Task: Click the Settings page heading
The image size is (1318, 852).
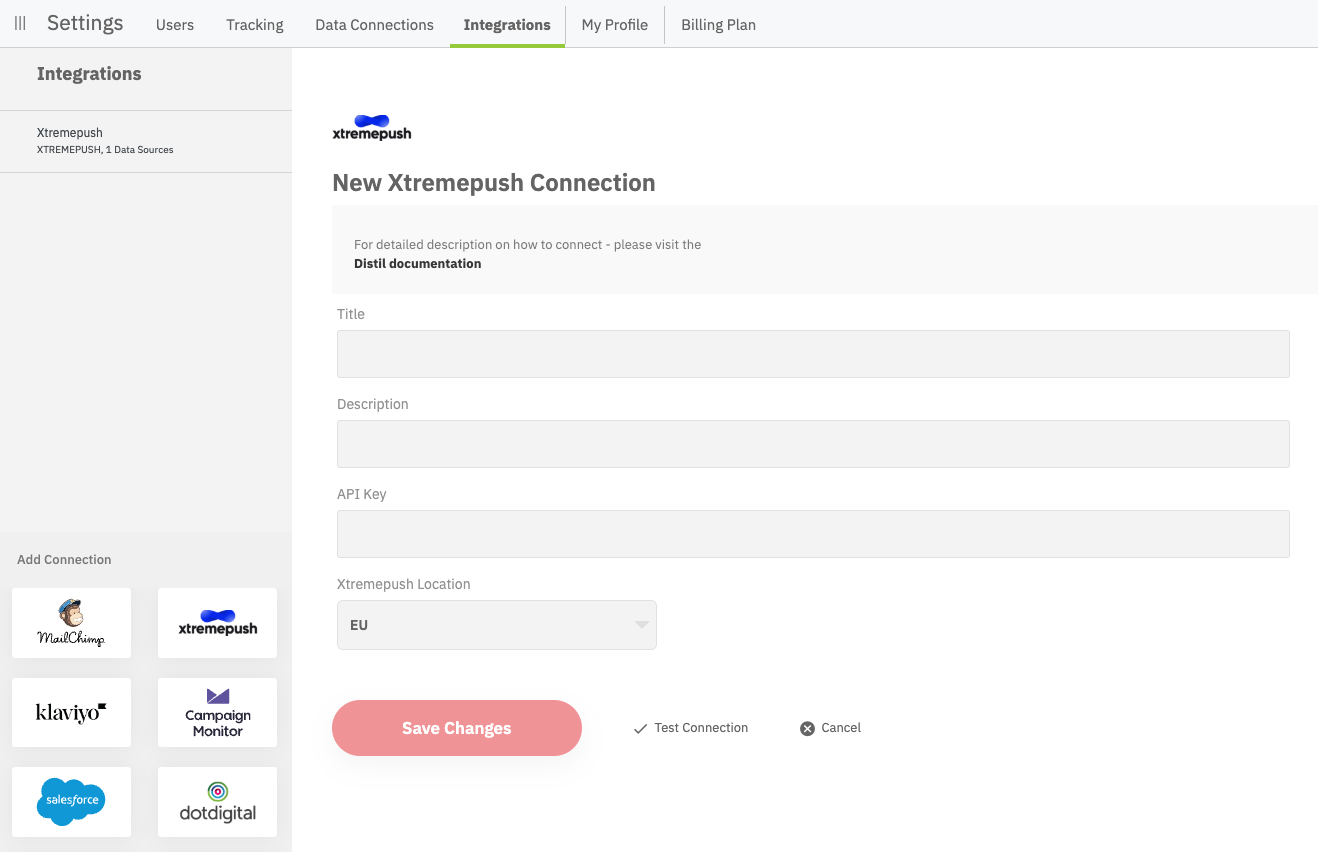Action: point(85,23)
